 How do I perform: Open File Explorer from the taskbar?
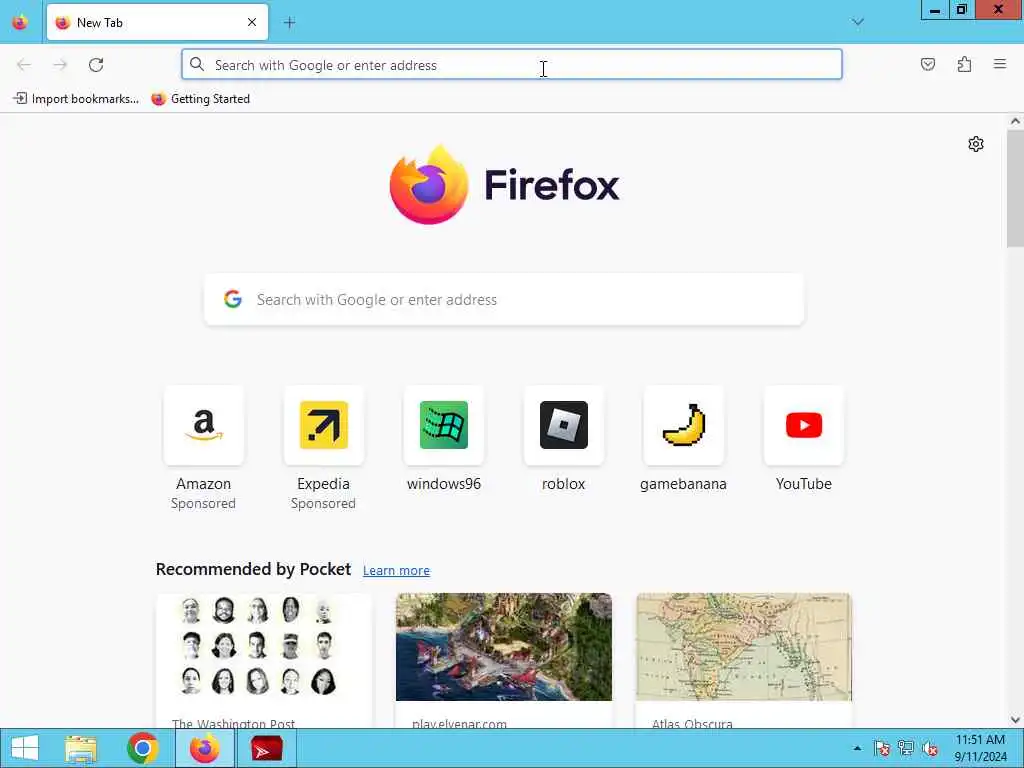click(x=81, y=748)
